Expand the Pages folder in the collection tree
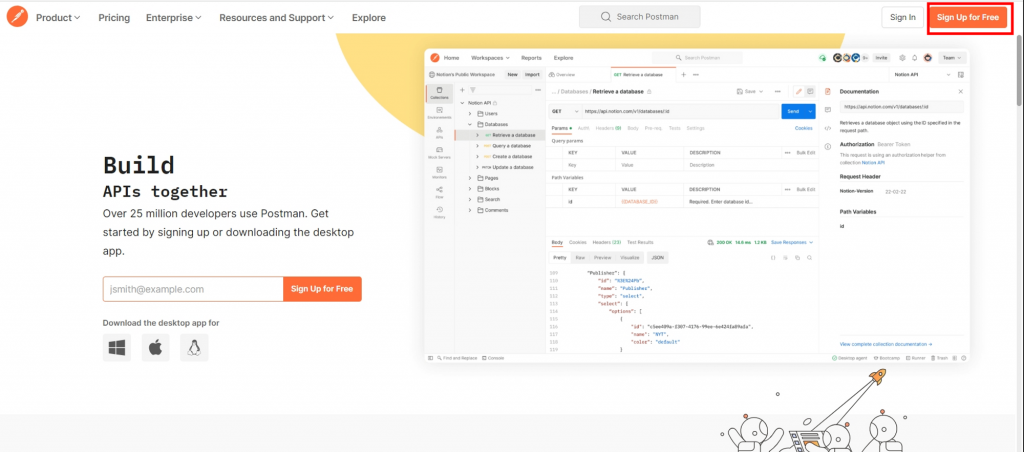This screenshot has height=452, width=1024. 470,178
